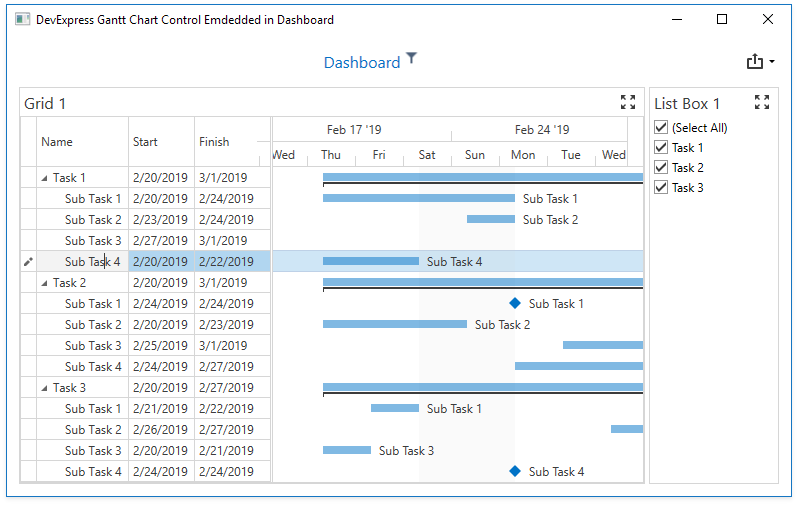Click Task 3 Sub Task 1 Gantt bar
This screenshot has width=798, height=505.
click(x=395, y=408)
